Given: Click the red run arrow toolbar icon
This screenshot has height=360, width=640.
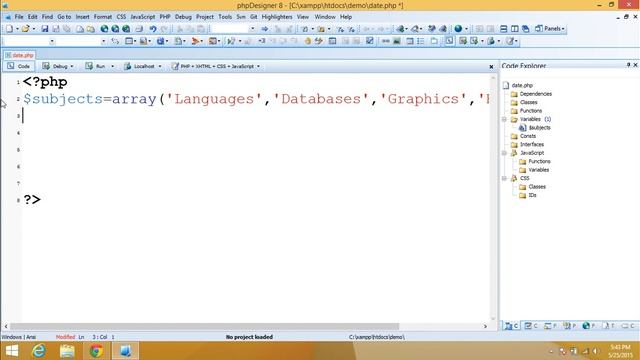Looking at the screenshot, I should [x=196, y=41].
